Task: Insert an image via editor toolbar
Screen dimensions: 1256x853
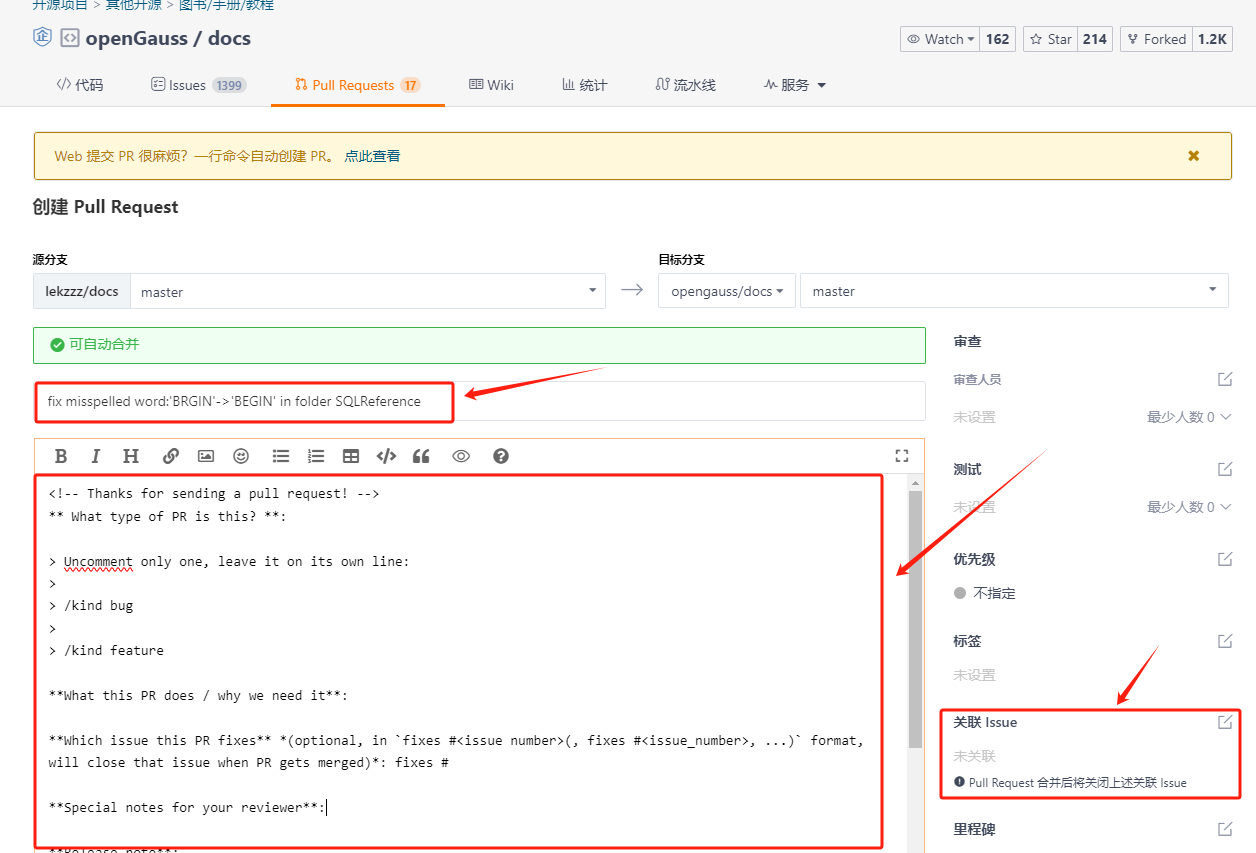Action: [x=206, y=456]
